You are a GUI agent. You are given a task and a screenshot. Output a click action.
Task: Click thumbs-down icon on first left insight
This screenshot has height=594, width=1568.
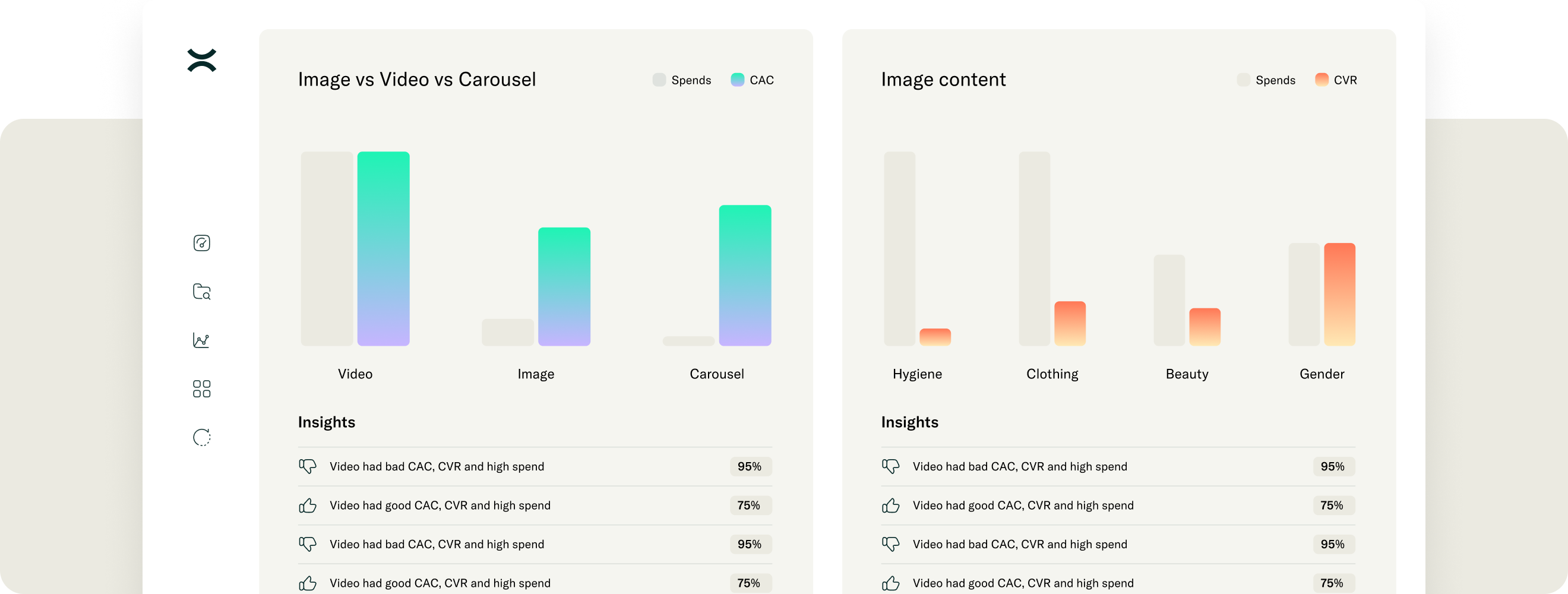tap(308, 466)
